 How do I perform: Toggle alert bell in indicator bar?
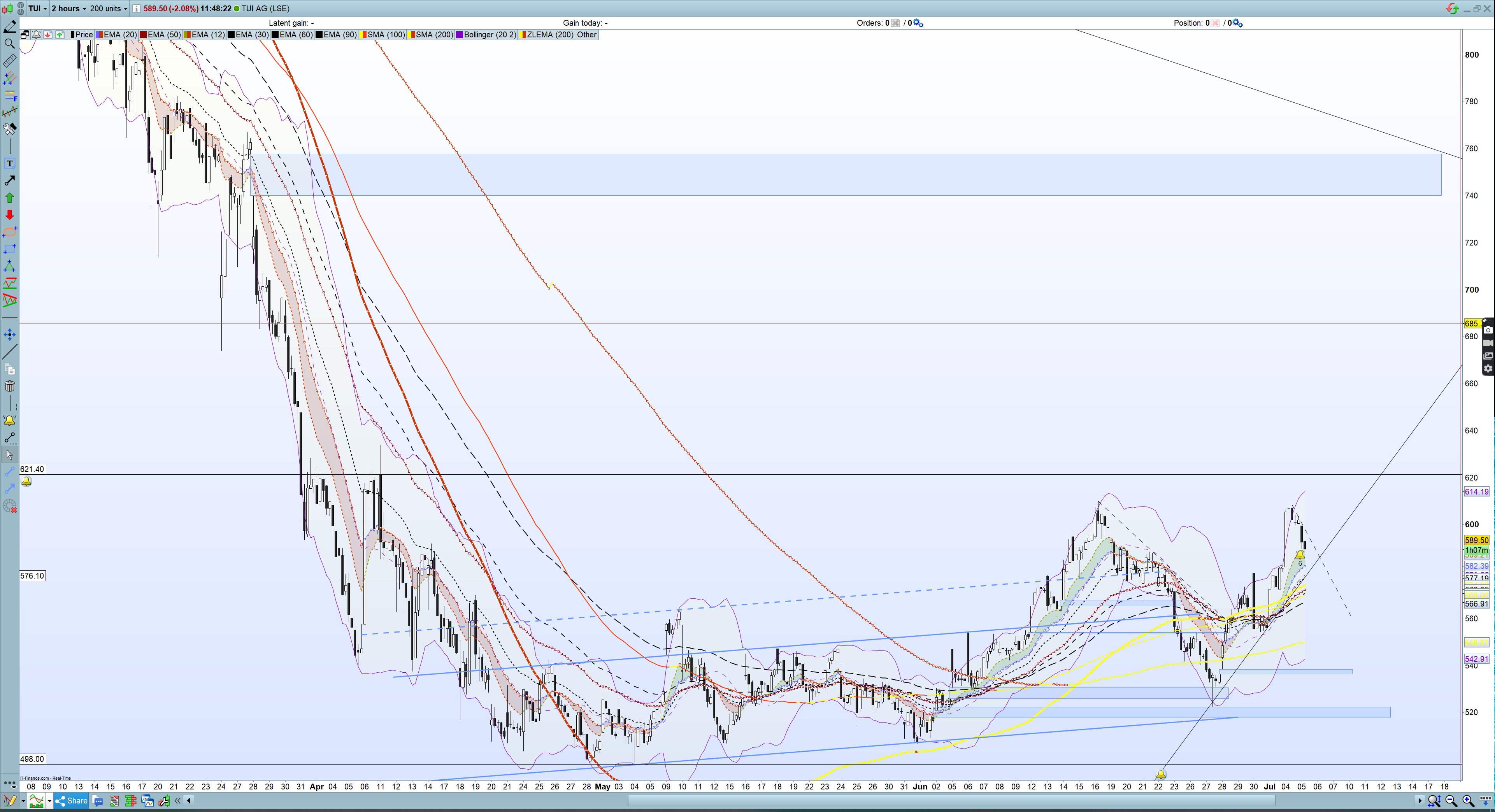(36, 35)
